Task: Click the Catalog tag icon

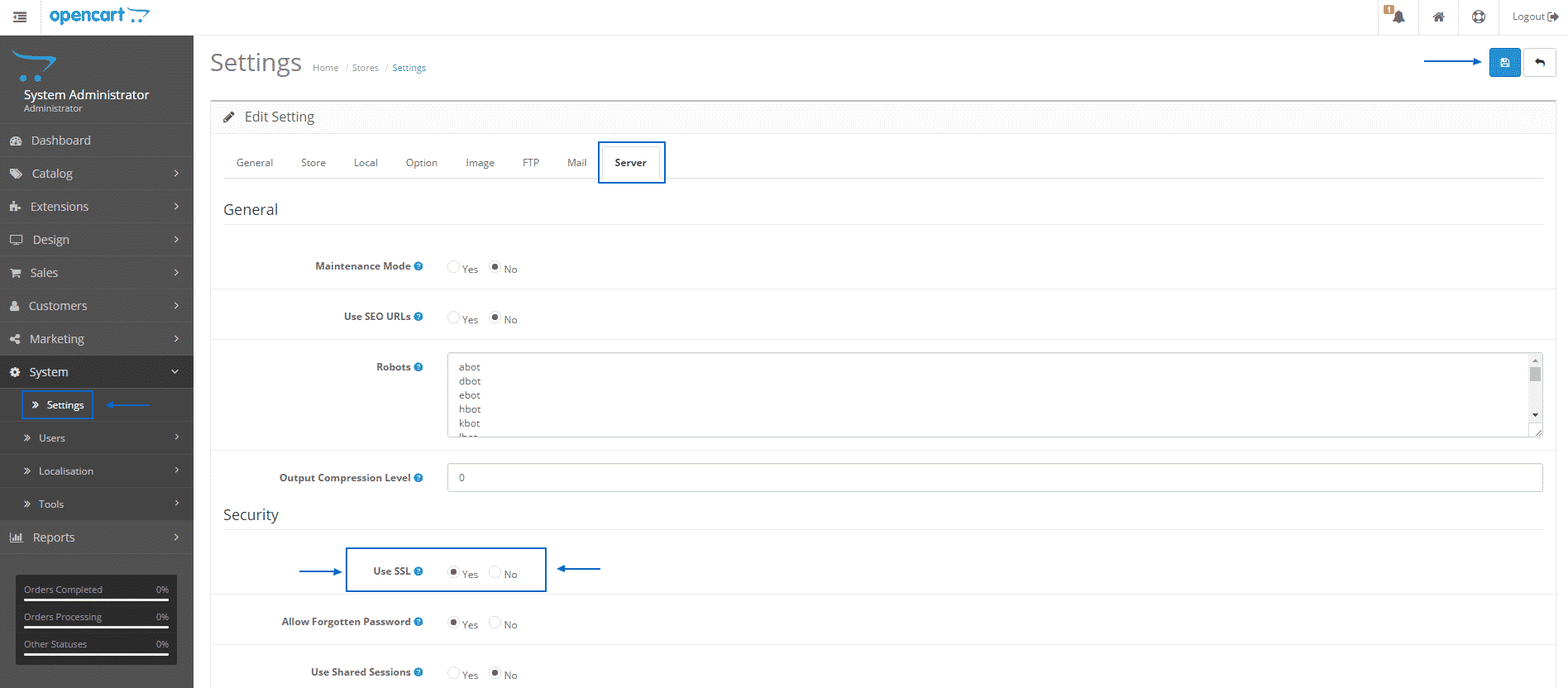Action: click(16, 174)
